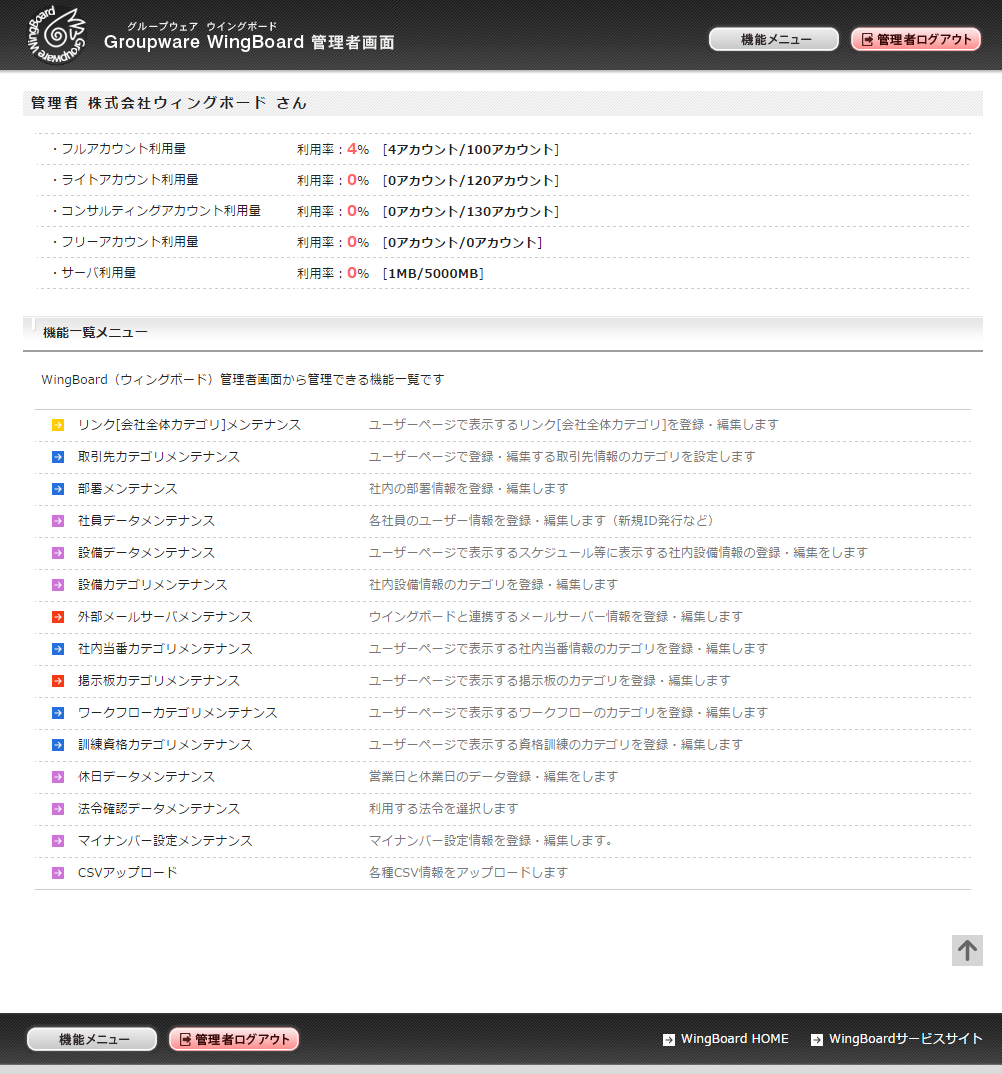1002x1074 pixels.
Task: Click the 営業日と休業日のデータ登録・編集をします description
Action: coord(493,777)
